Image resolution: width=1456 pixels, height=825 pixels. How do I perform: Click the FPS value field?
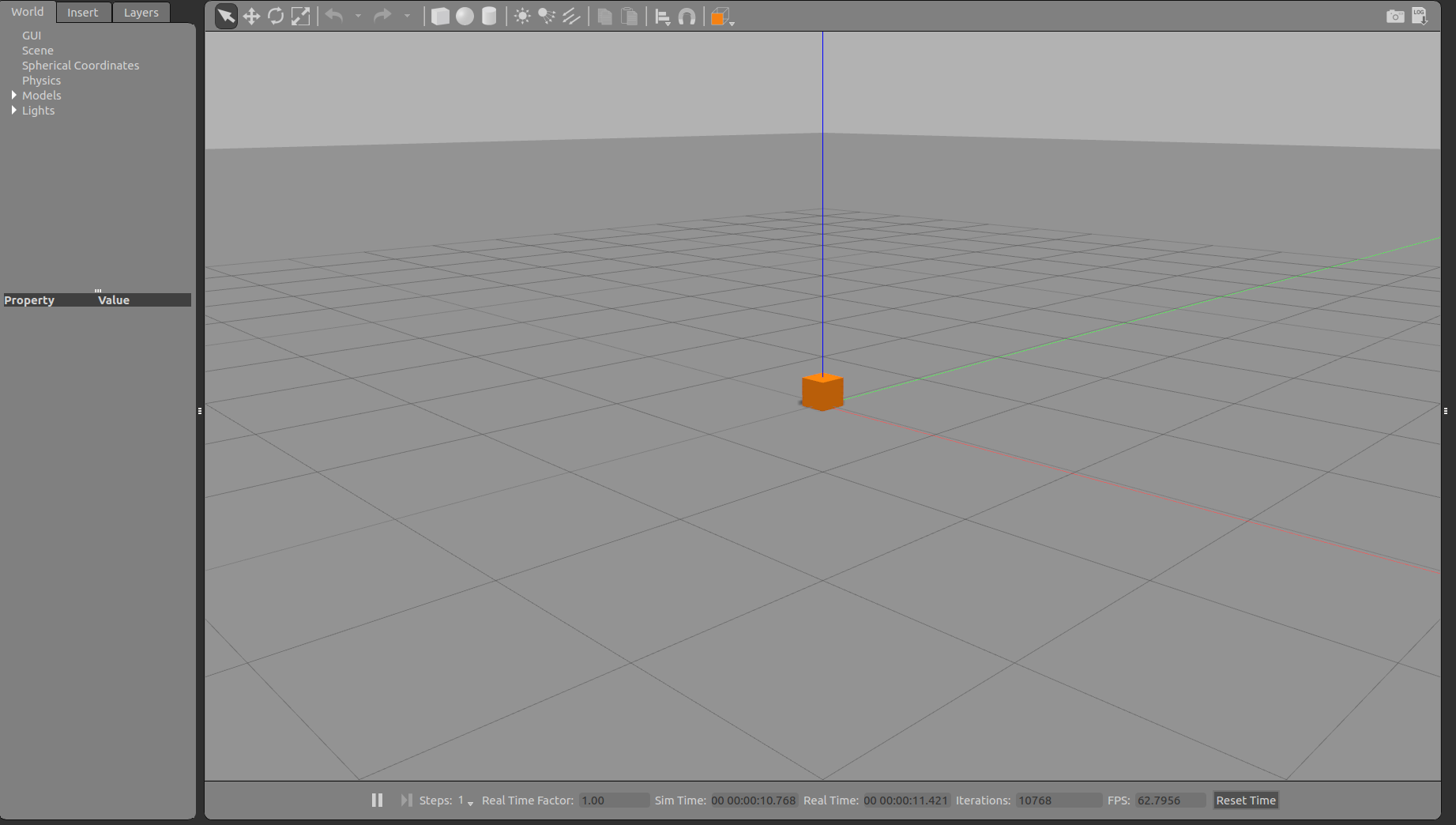point(1171,801)
